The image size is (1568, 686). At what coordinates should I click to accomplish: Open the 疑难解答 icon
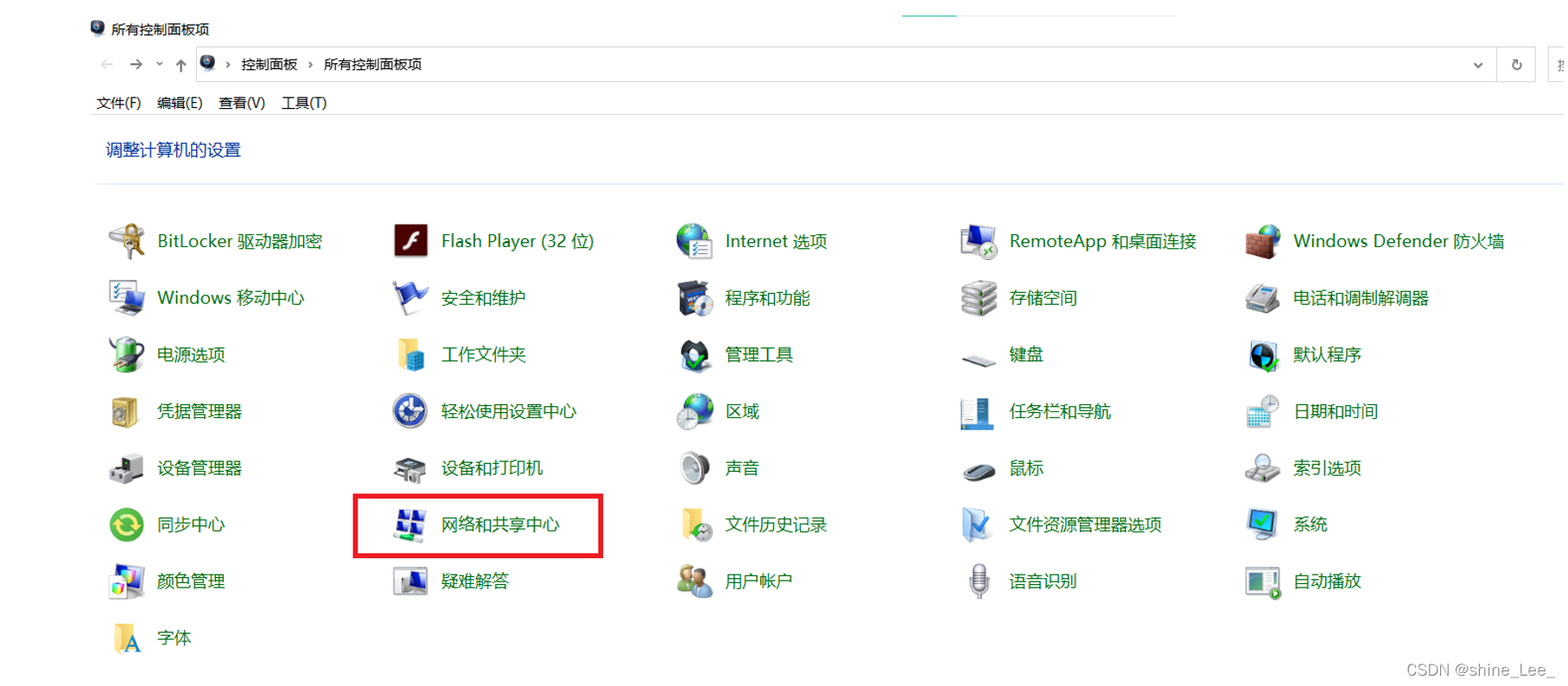click(x=410, y=581)
